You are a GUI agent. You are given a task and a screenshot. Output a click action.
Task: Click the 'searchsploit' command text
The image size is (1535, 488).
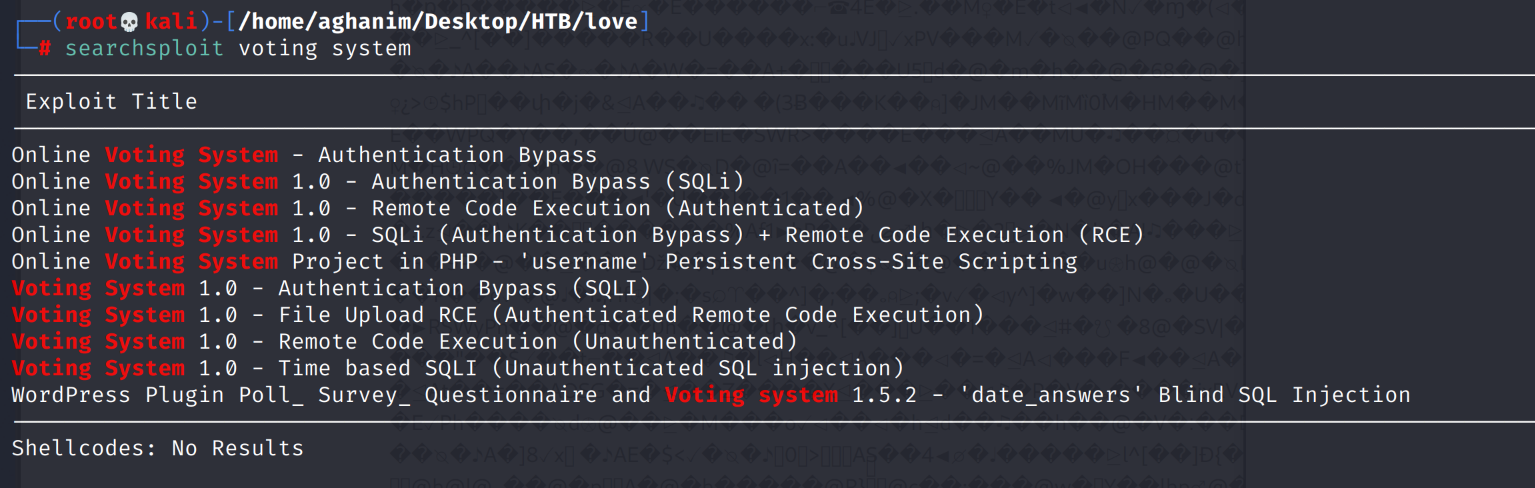pyautogui.click(x=144, y=48)
